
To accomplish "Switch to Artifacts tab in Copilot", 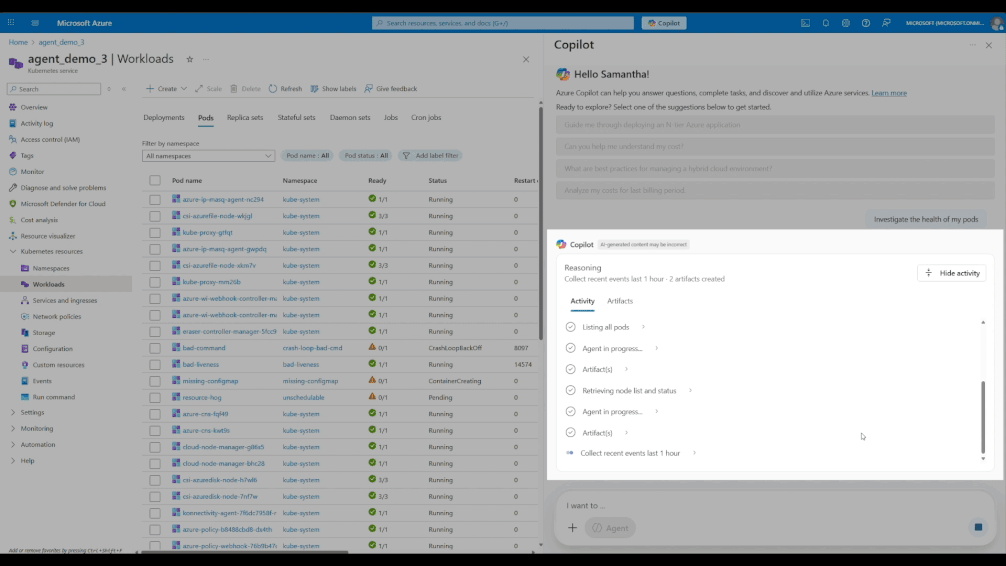I will coord(620,301).
